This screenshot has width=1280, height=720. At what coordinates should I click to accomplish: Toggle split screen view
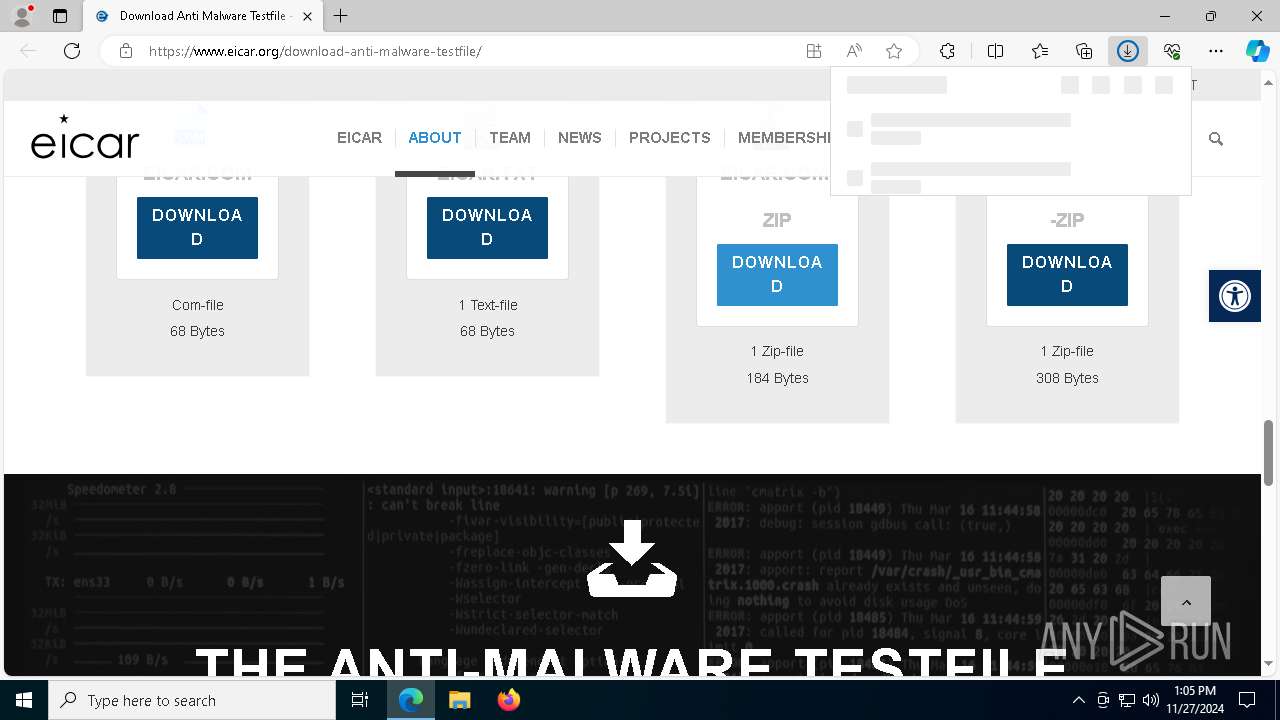[995, 51]
